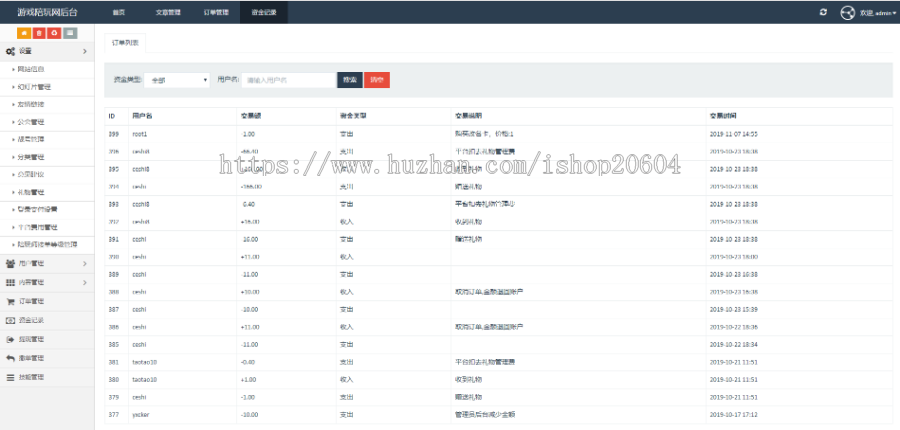Go to 首页 in top navigation

point(119,12)
